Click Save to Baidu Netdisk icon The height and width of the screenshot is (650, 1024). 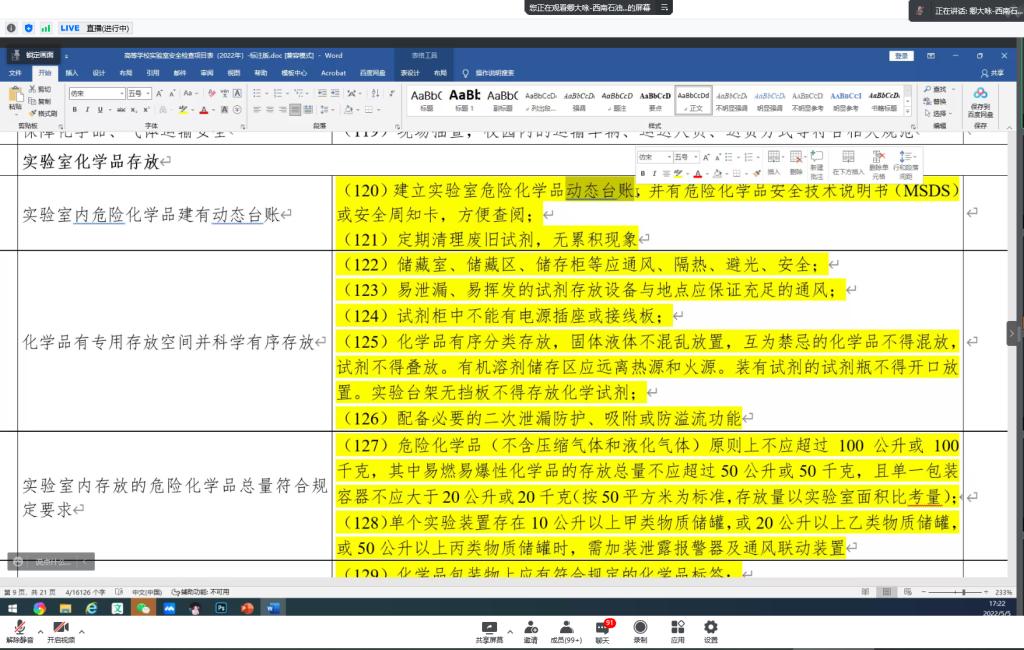(980, 97)
